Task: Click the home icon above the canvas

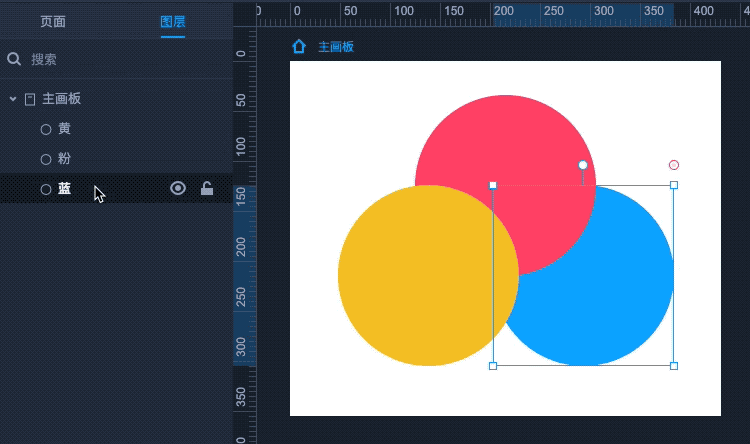Action: click(298, 46)
